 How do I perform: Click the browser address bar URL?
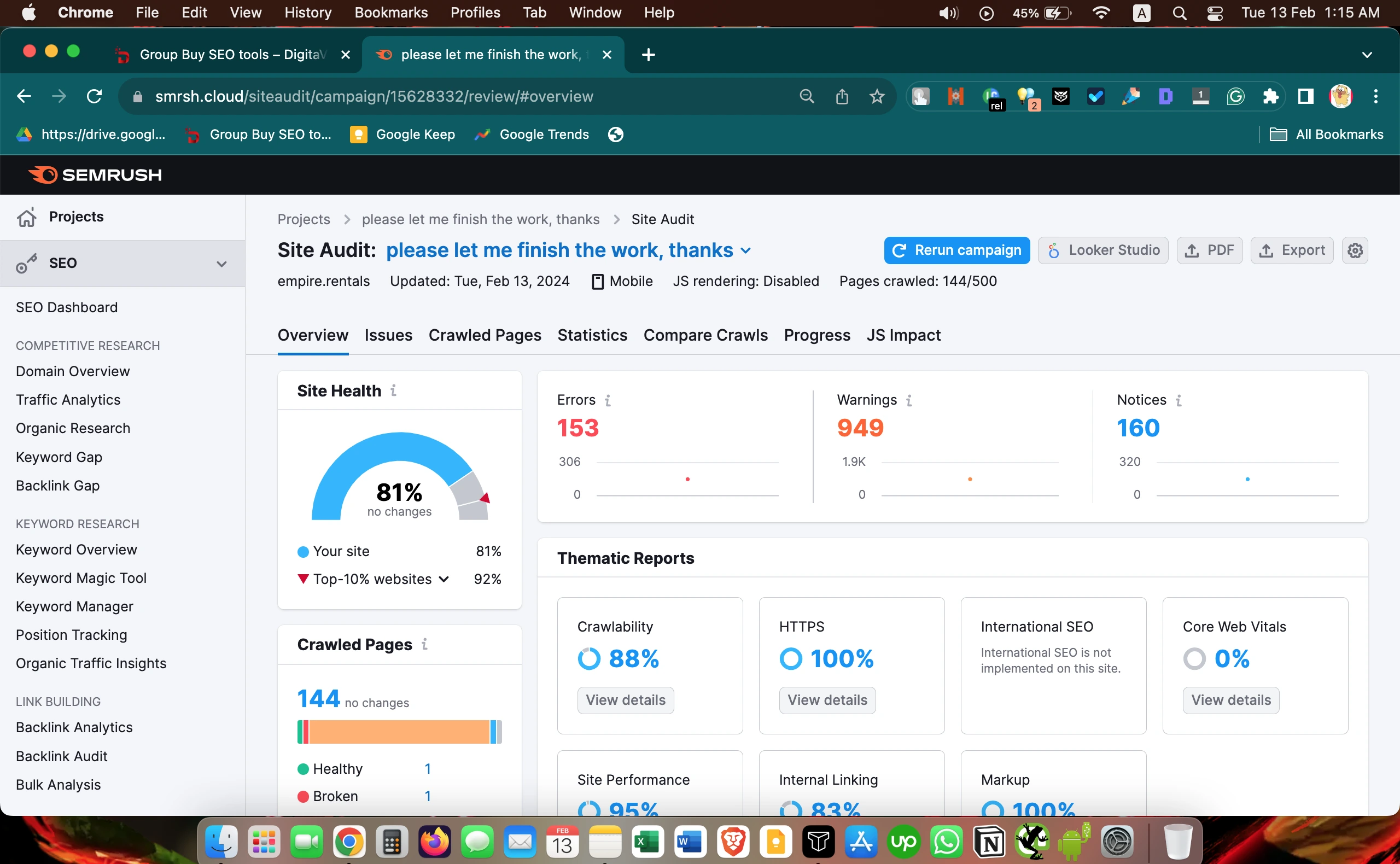click(x=374, y=97)
